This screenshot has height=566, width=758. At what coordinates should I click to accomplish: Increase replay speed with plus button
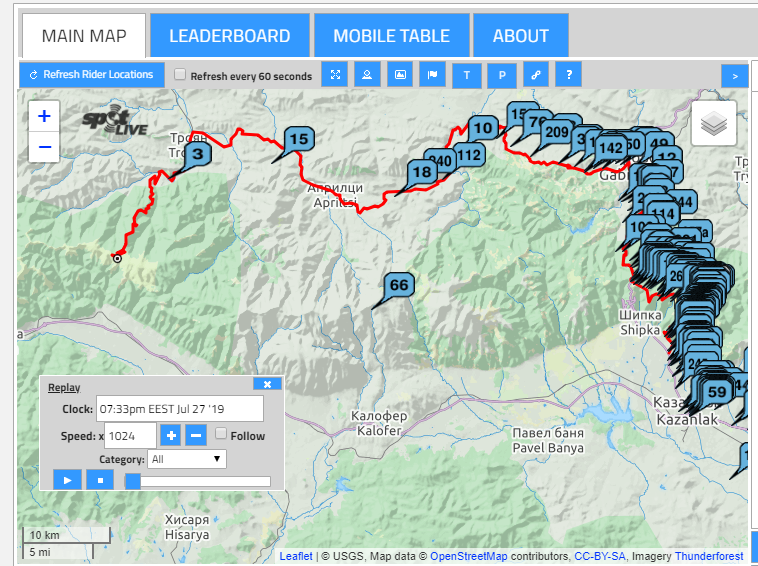(171, 435)
